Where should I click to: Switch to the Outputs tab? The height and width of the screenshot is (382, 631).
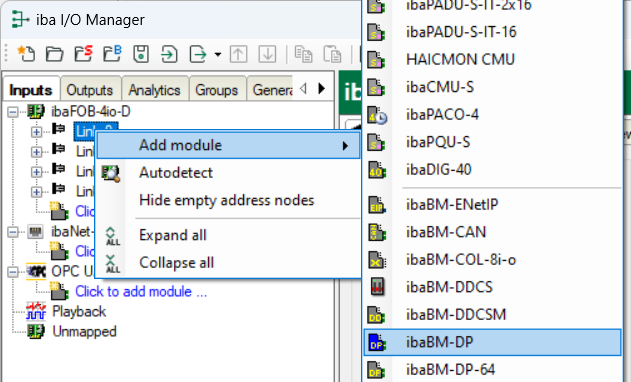pos(90,90)
